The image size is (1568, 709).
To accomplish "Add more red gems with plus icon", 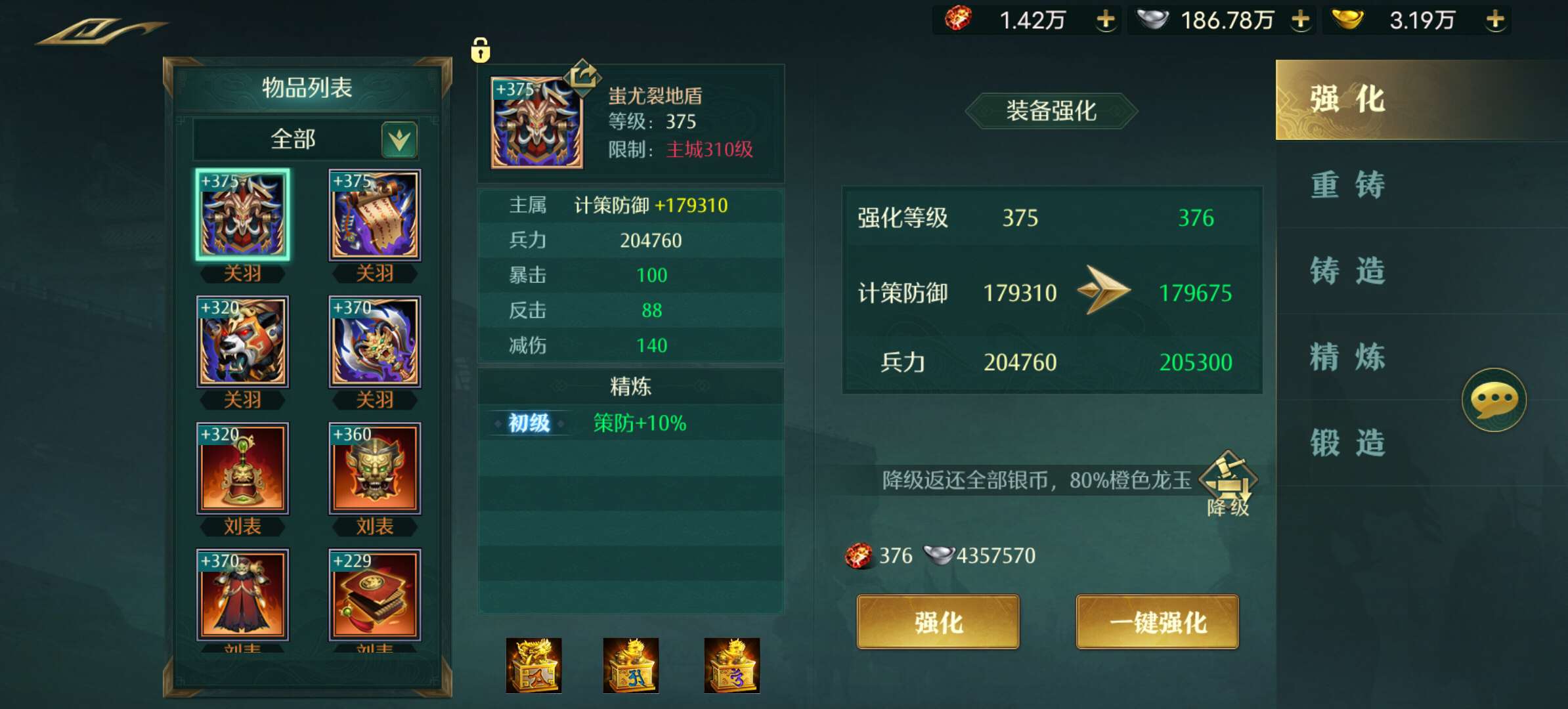I will pos(1106,20).
